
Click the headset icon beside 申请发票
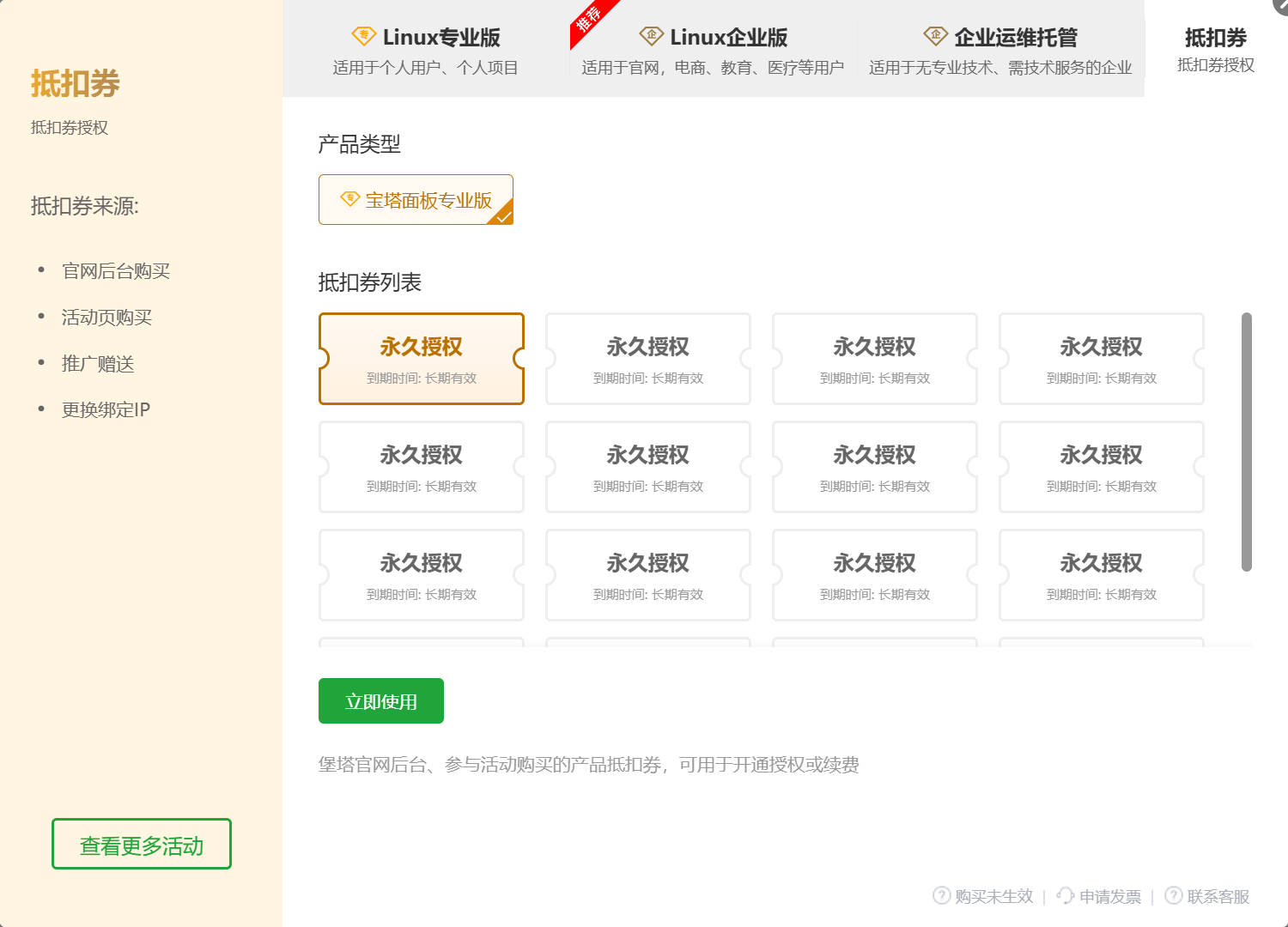click(x=1065, y=895)
